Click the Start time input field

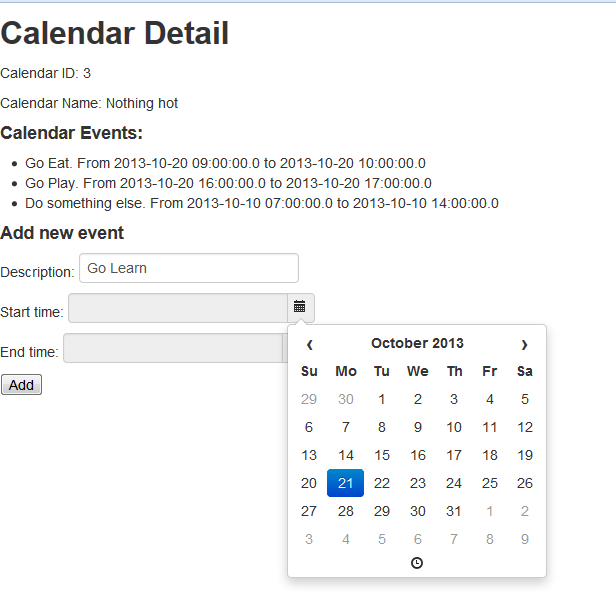point(178,308)
